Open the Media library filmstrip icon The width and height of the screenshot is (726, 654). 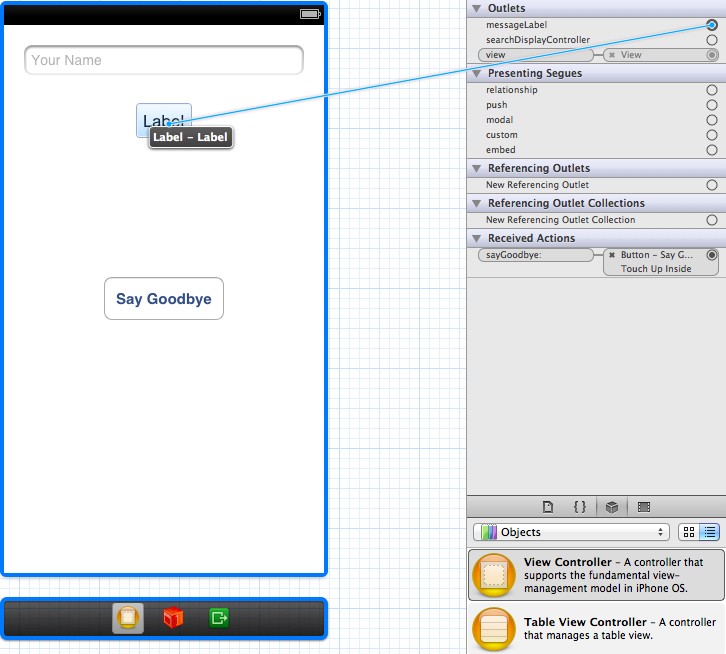tap(644, 507)
